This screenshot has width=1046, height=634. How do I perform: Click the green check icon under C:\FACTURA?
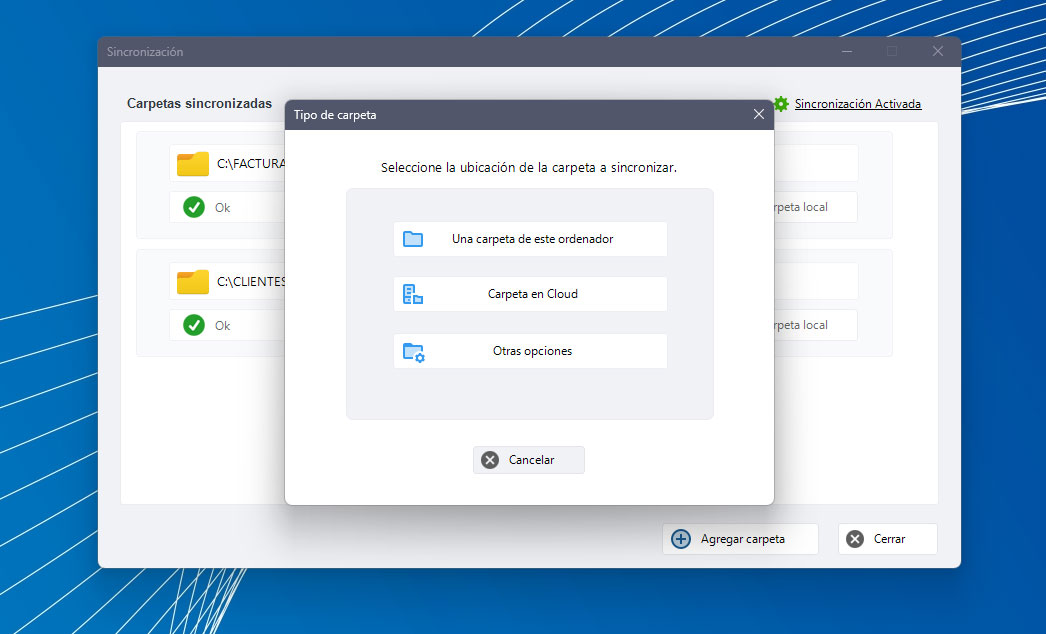click(x=194, y=208)
